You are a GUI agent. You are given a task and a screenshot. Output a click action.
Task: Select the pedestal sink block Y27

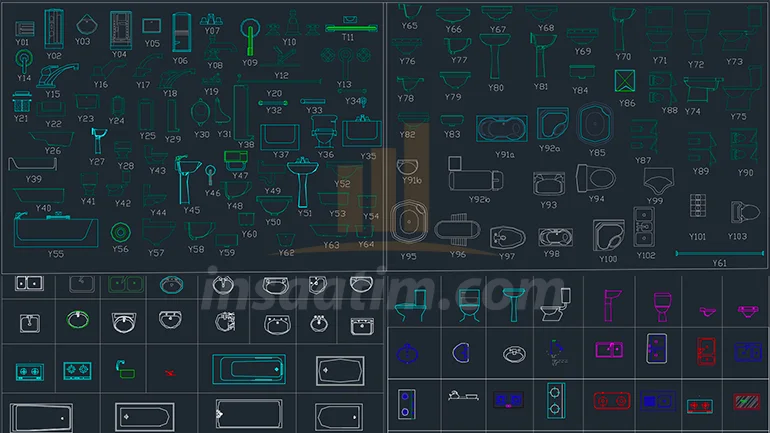98,141
